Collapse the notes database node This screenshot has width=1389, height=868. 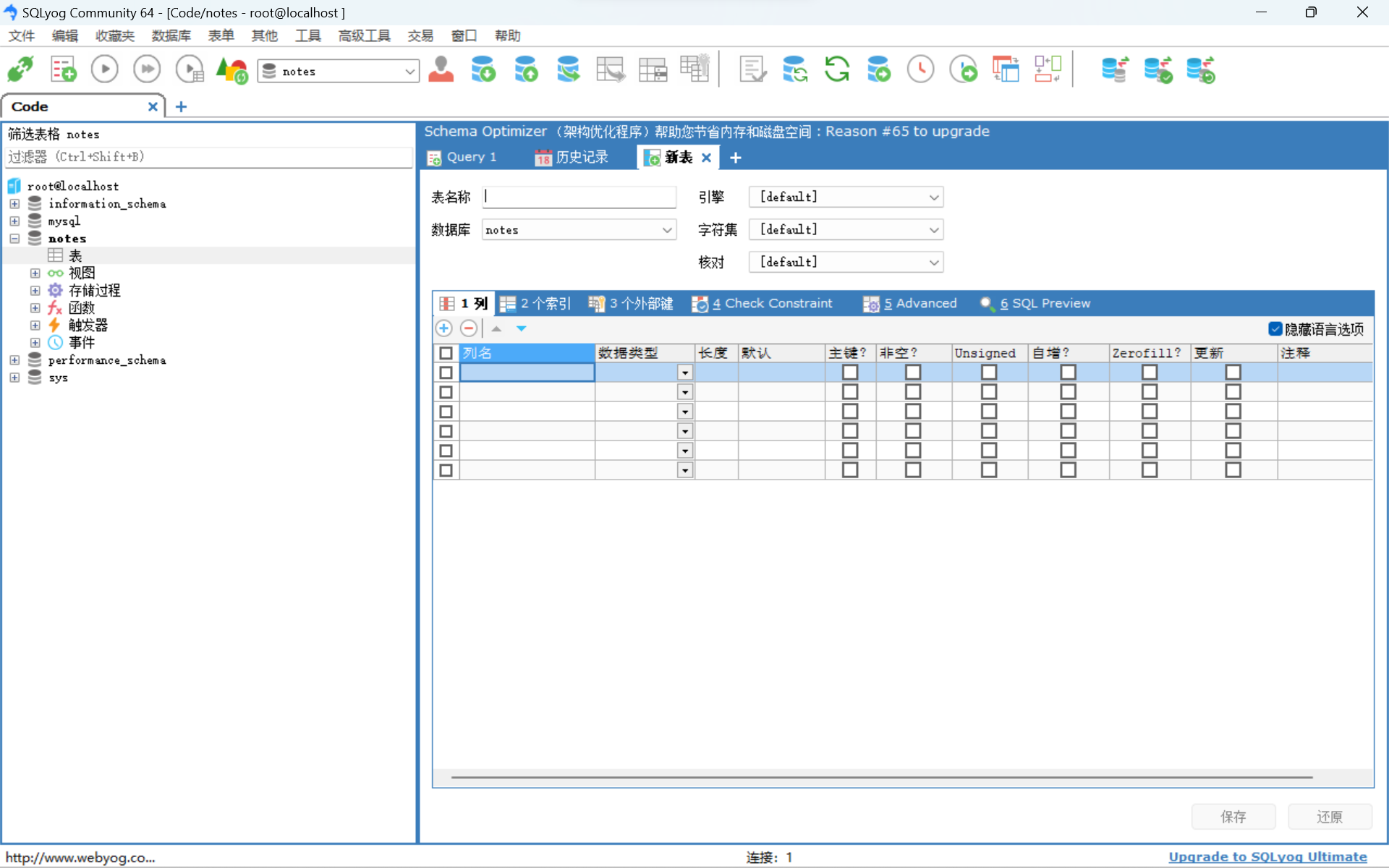14,239
